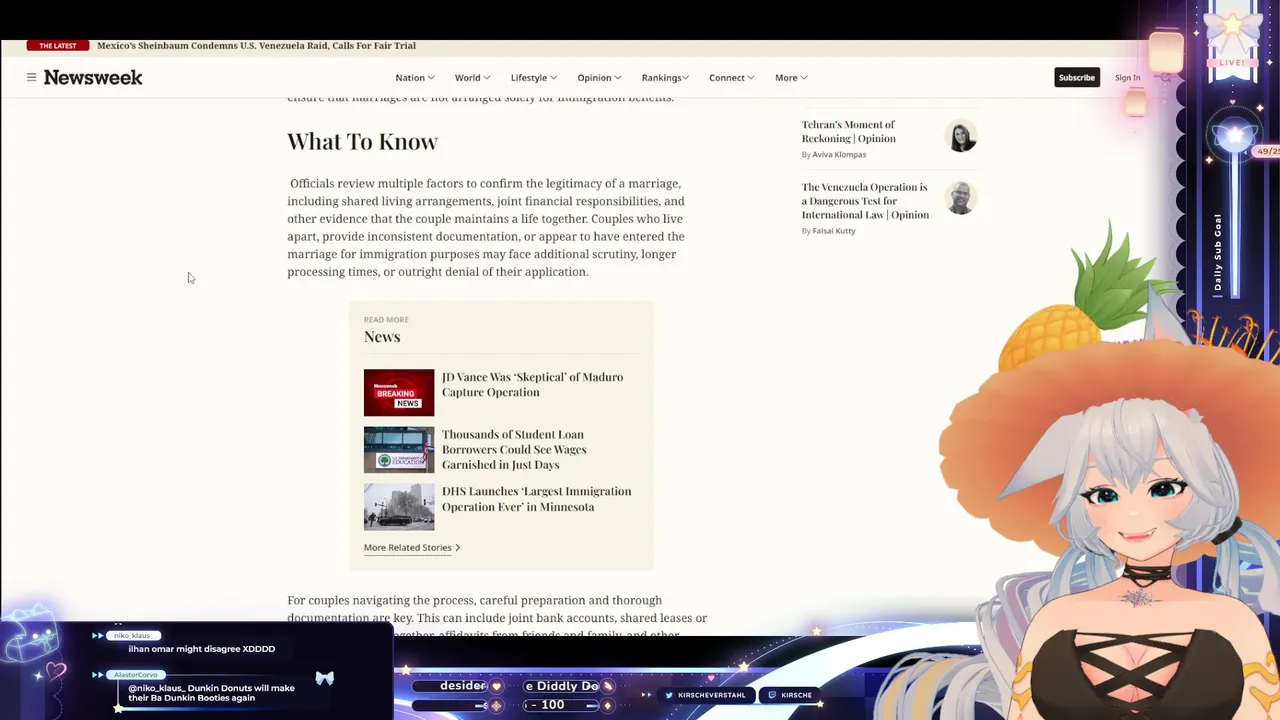Viewport: 1280px width, 720px height.
Task: Click the 'READ MORE' label
Action: tap(386, 320)
